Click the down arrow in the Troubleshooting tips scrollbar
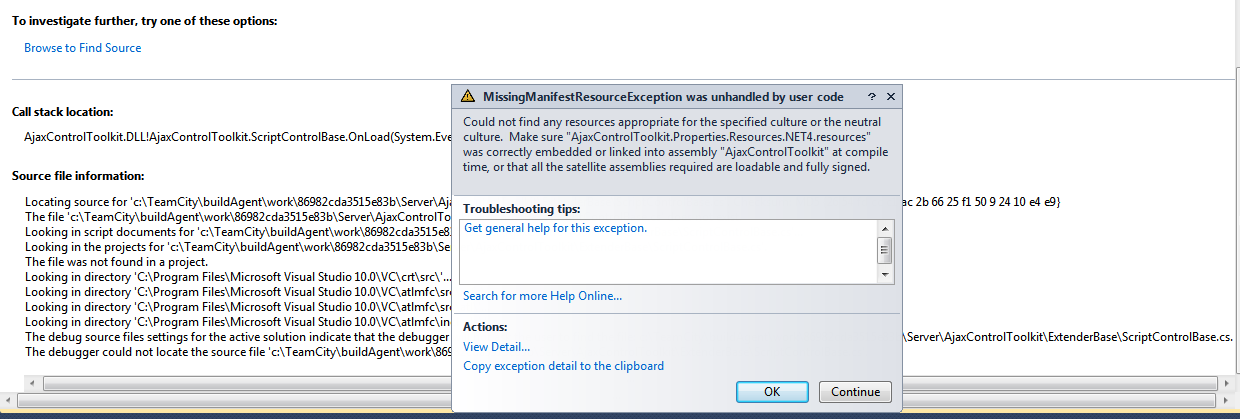This screenshot has width=1240, height=419. pyautogui.click(x=884, y=274)
